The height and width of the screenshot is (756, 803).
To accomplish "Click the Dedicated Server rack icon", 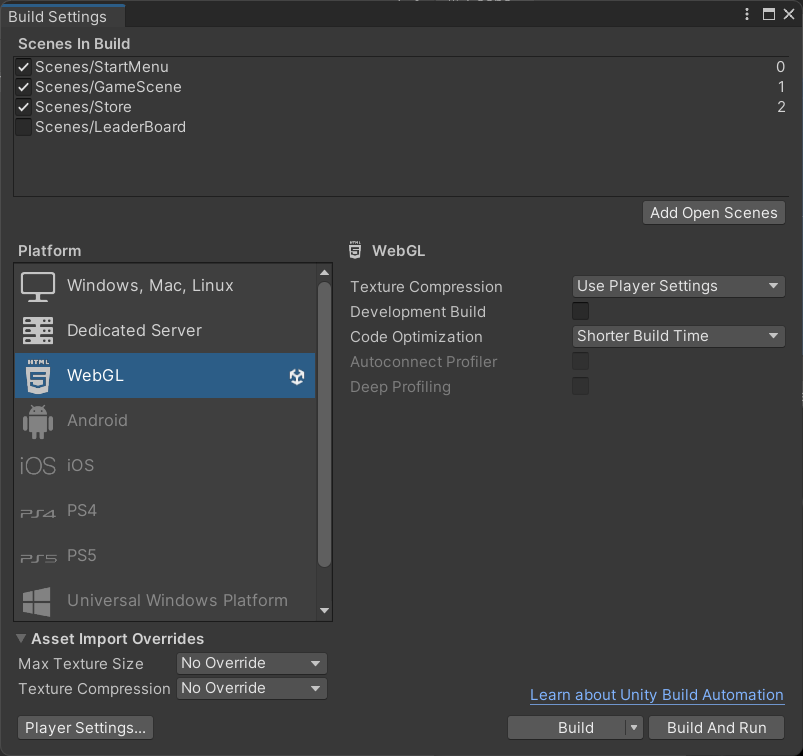I will [x=38, y=330].
